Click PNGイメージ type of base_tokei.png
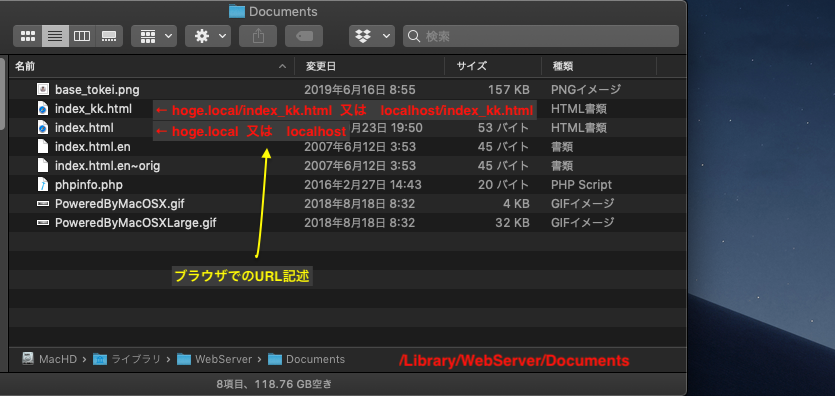Image resolution: width=835 pixels, height=396 pixels. 586,89
